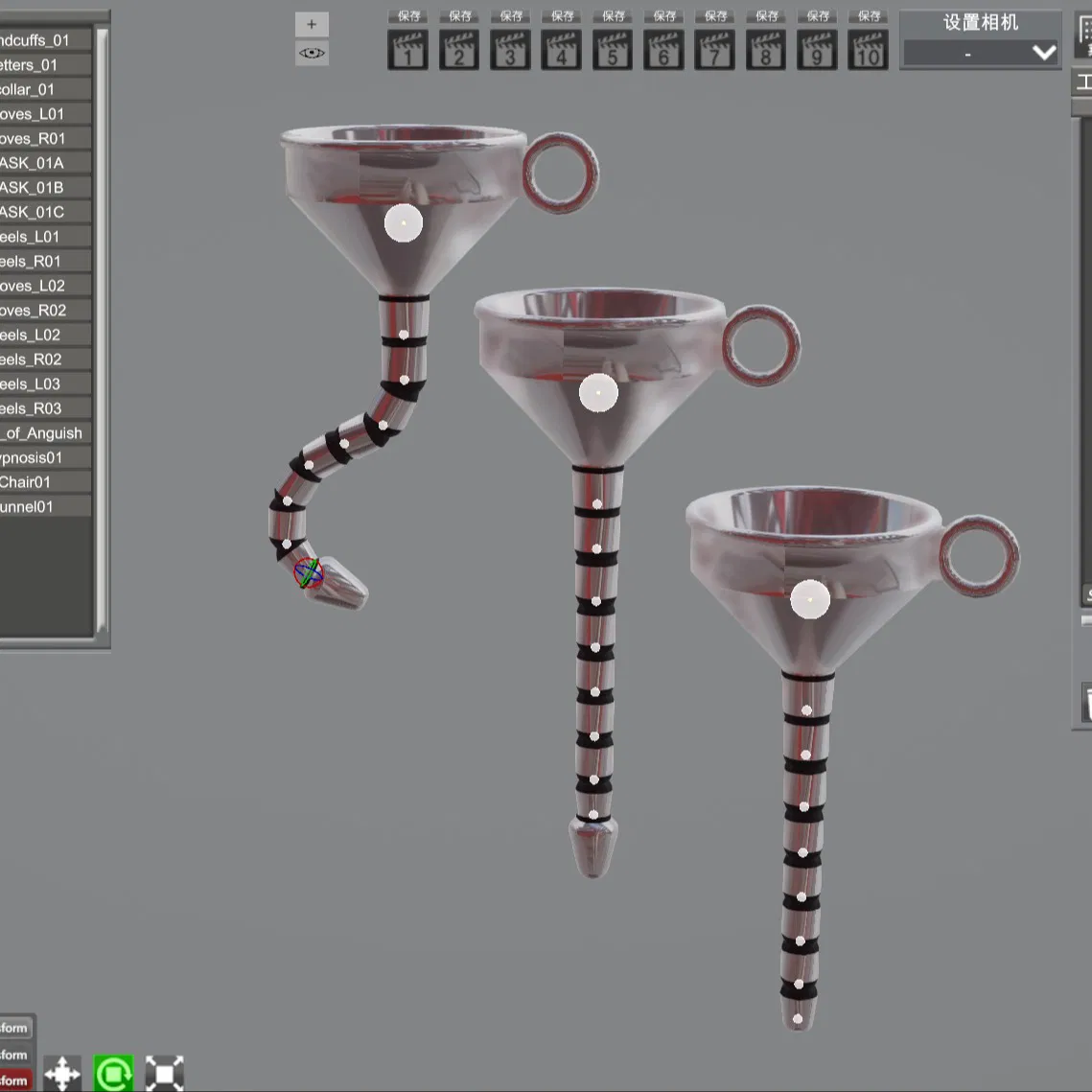Screen dimensions: 1092x1092
Task: Toggle the eye visibility button
Action: coord(312,53)
